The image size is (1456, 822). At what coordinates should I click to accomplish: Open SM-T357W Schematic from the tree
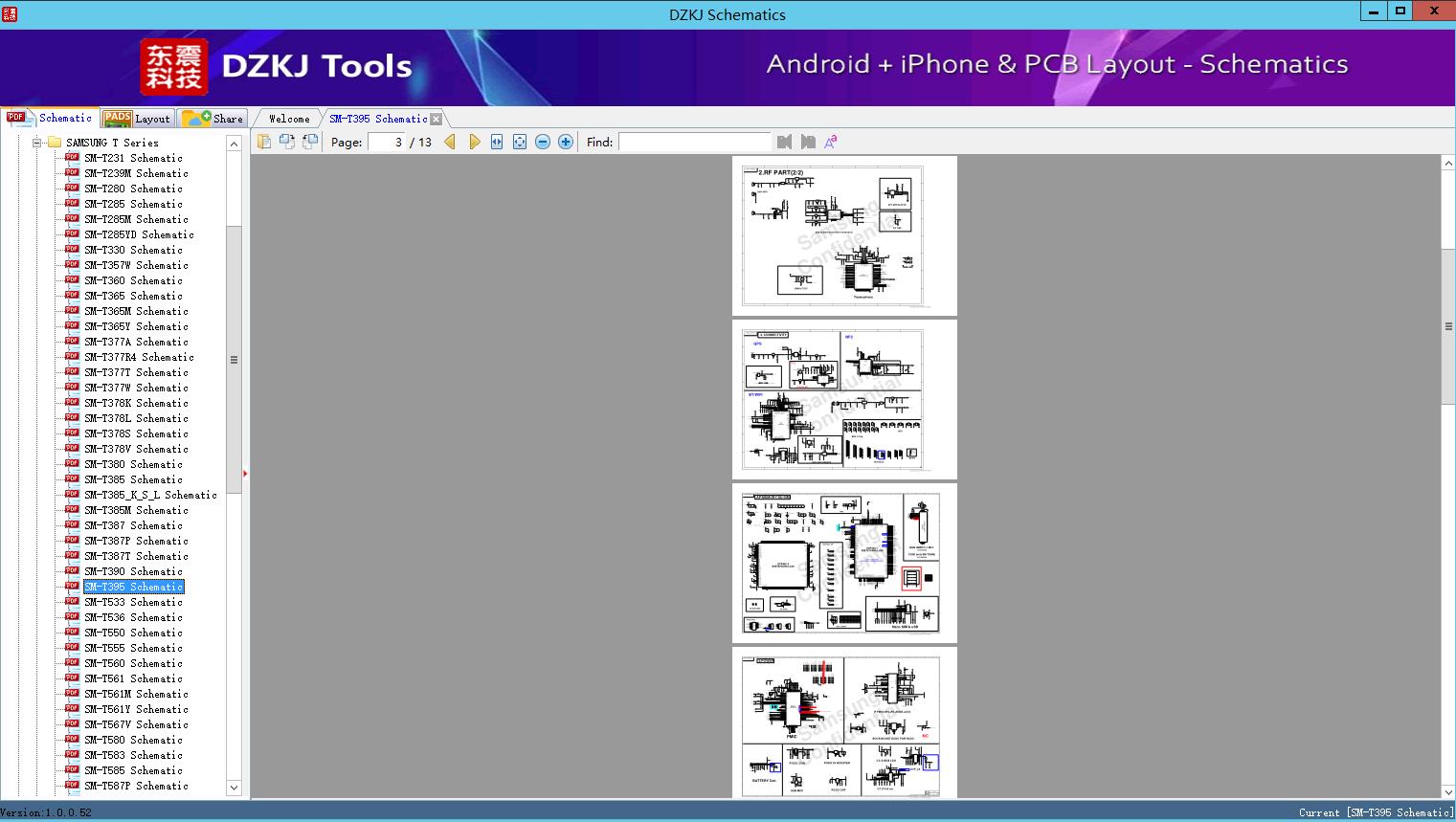point(136,265)
